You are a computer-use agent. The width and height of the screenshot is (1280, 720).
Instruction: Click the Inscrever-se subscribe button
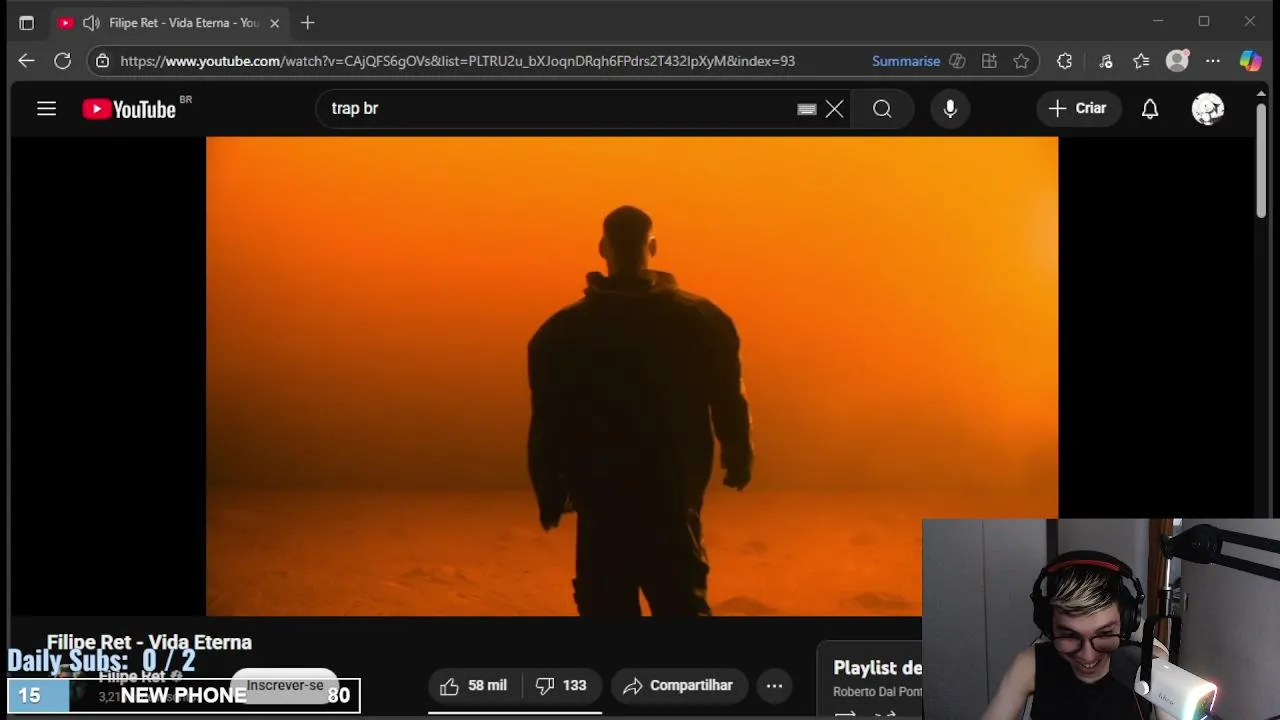tap(285, 685)
